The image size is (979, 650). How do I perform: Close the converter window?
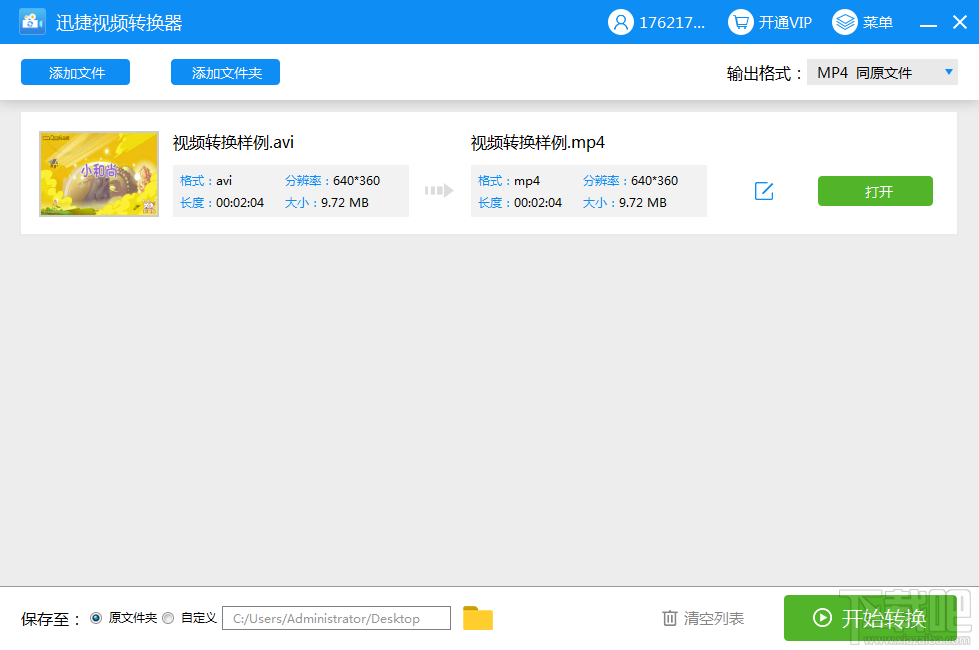point(960,22)
